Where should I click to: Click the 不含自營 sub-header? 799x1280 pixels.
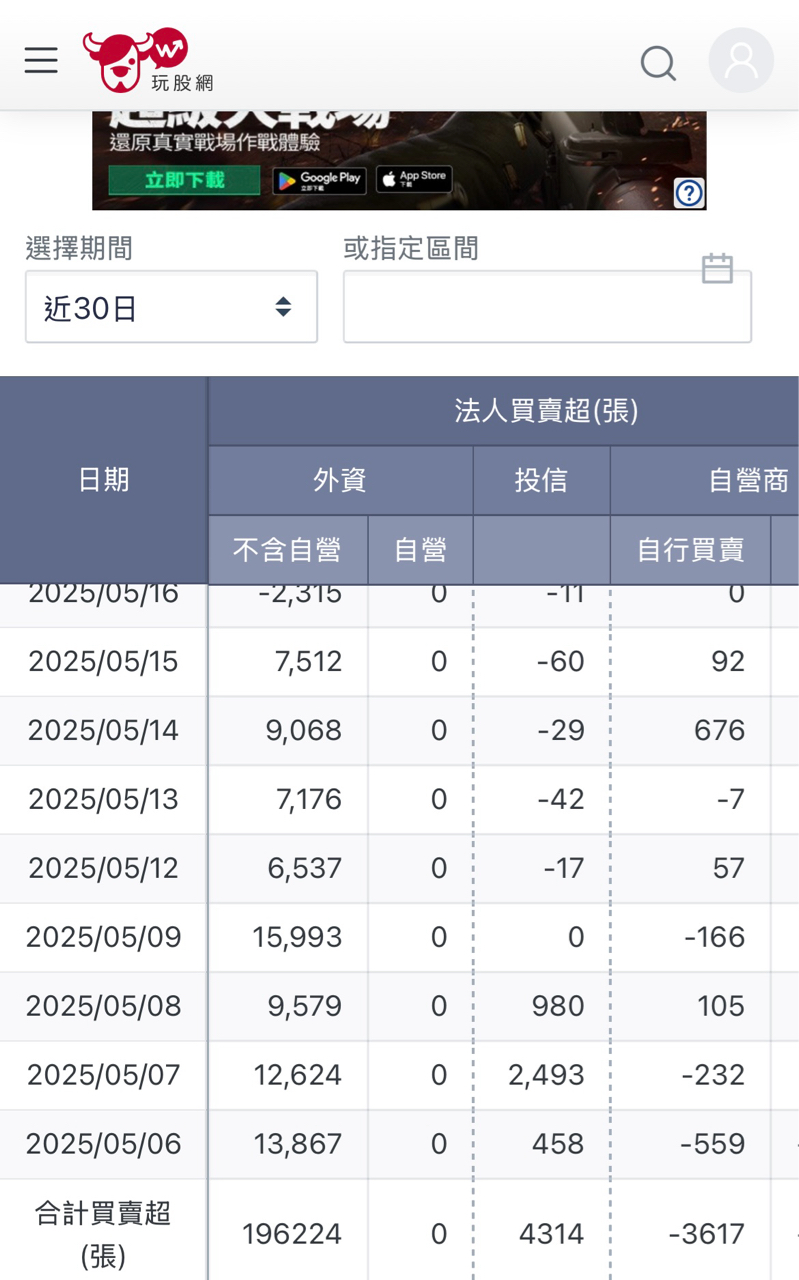(x=288, y=550)
